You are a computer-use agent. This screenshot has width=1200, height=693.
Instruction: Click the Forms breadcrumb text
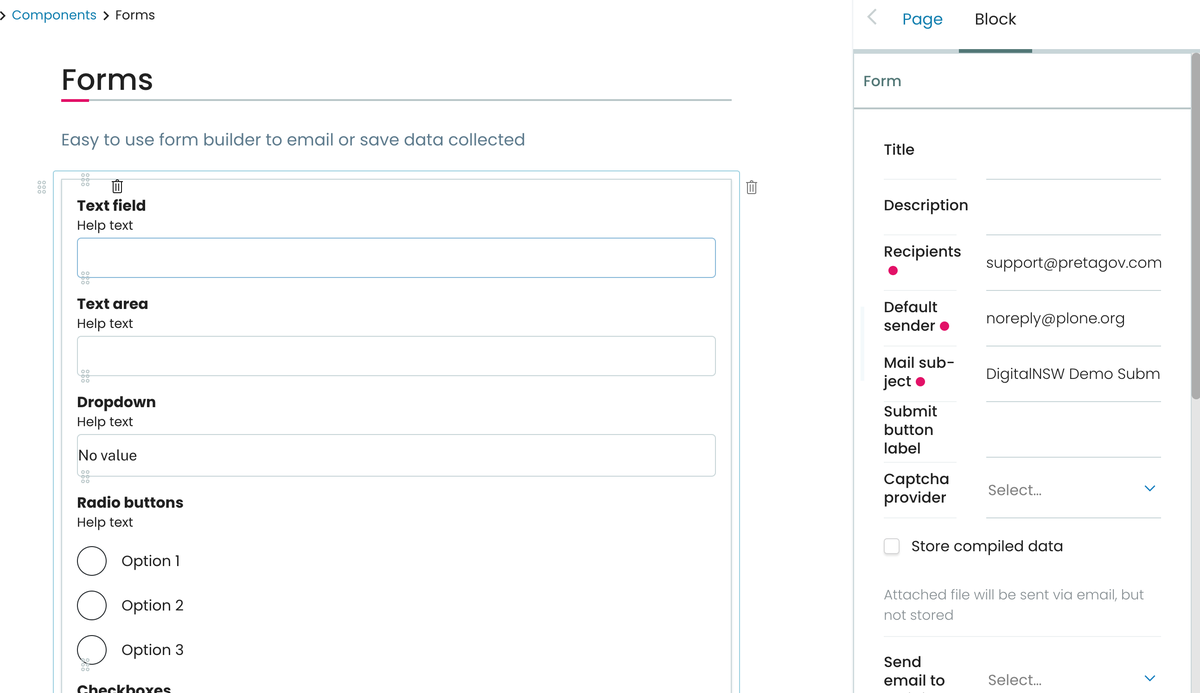[x=135, y=15]
